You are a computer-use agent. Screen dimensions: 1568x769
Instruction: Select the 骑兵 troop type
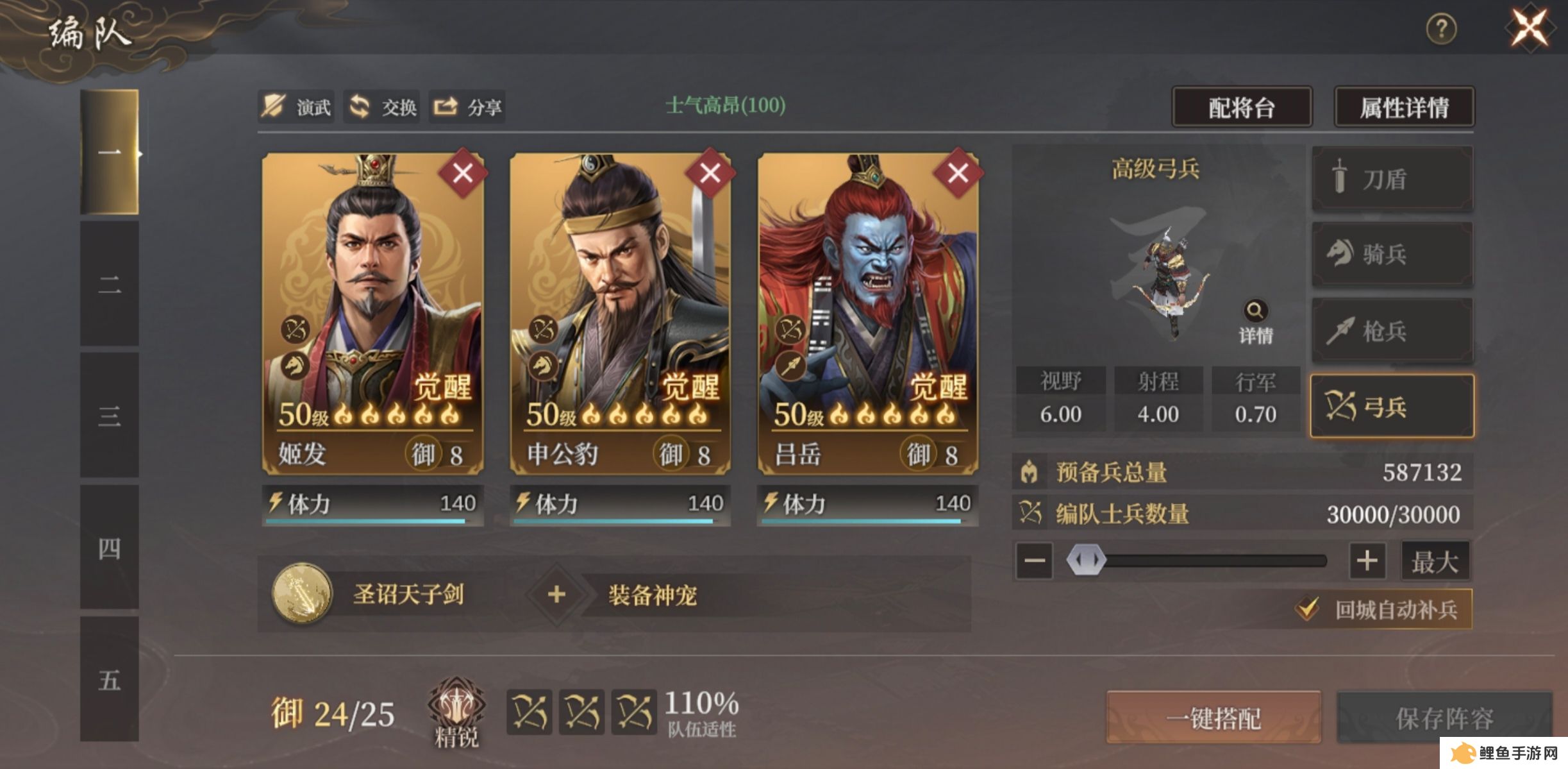pos(1392,255)
